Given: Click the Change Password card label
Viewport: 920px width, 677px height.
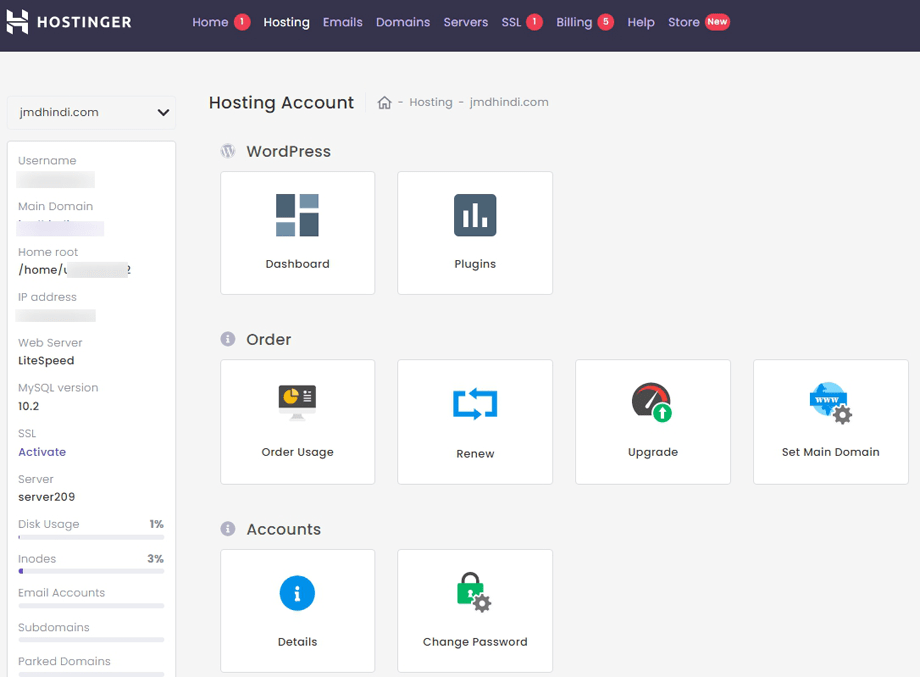Looking at the screenshot, I should pos(475,642).
